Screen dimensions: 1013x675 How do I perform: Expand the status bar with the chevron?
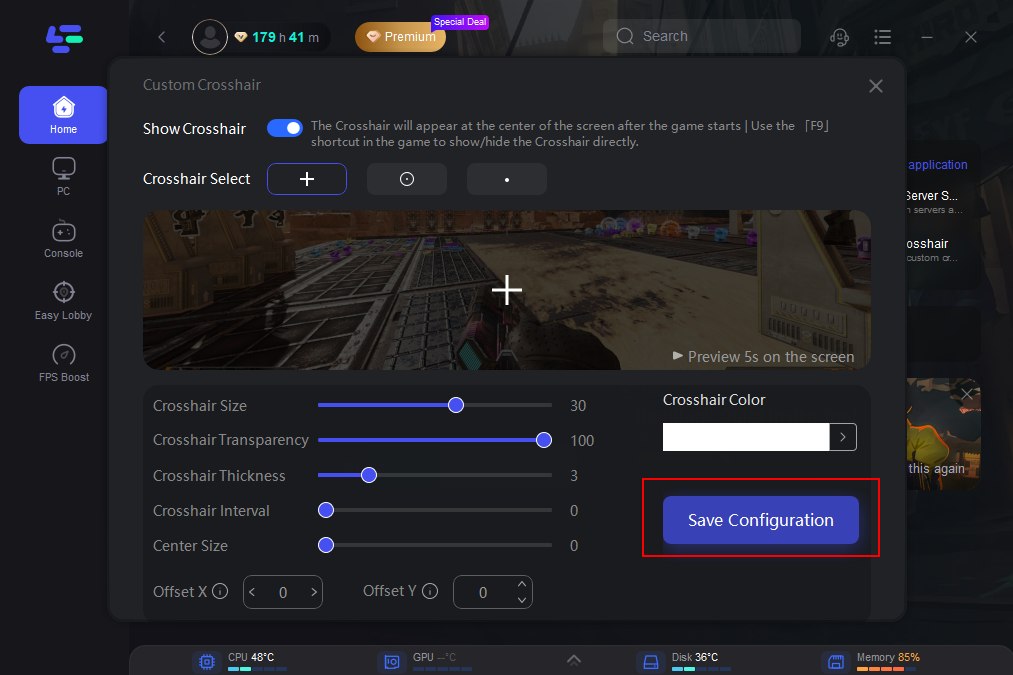(574, 660)
